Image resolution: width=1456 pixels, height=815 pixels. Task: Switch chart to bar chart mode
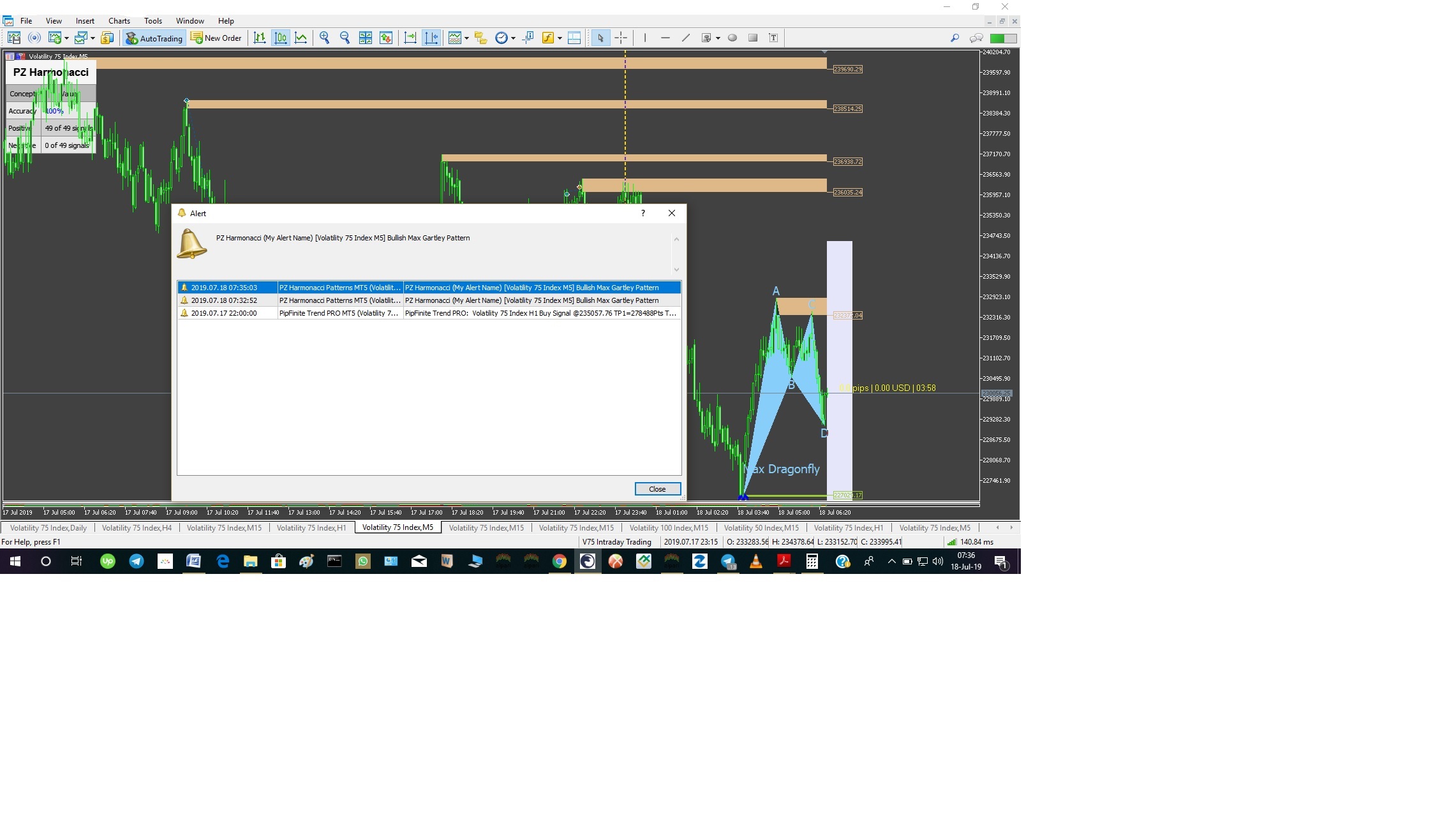click(260, 38)
